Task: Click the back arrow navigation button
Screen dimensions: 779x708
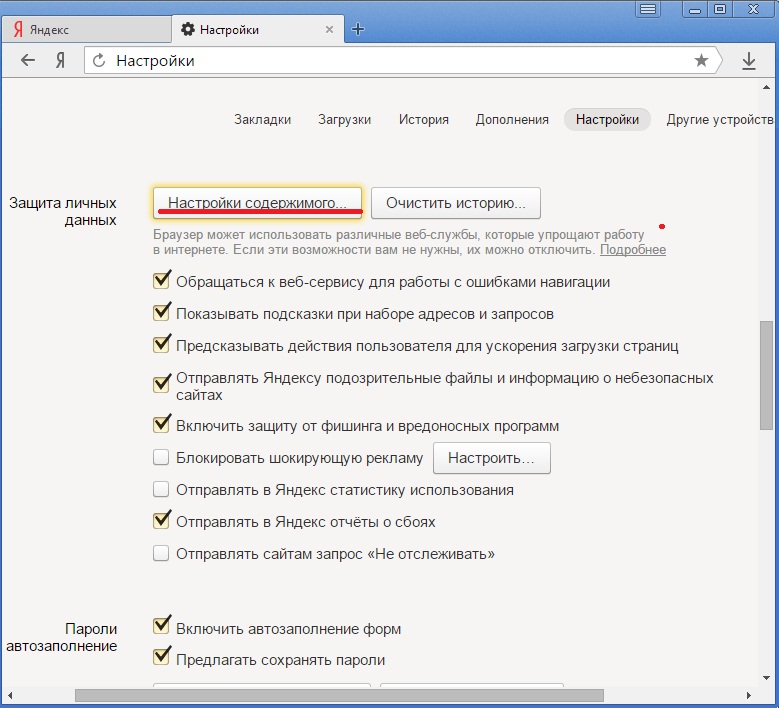Action: pos(28,61)
